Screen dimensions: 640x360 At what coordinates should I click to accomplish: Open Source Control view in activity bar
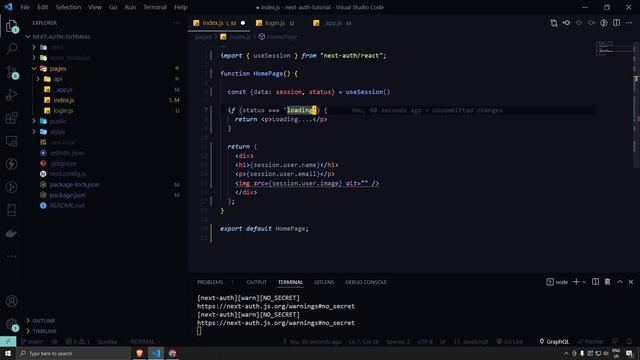(12, 72)
